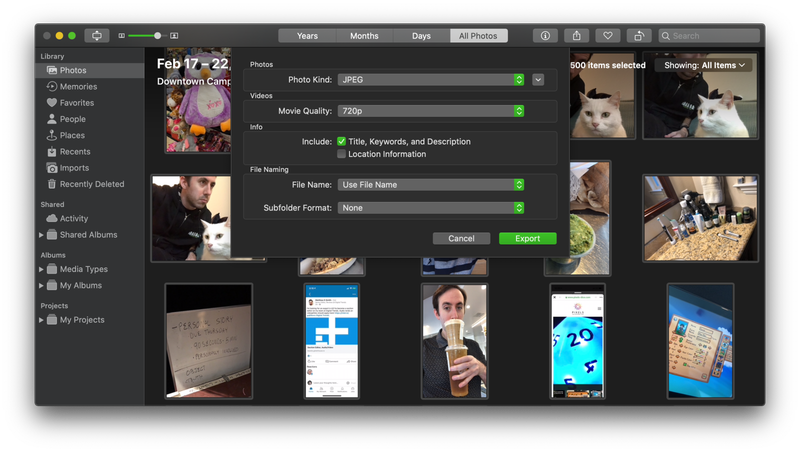Viewport: 800px width, 452px height.
Task: Open Recently Deleted in sidebar
Action: coord(91,184)
